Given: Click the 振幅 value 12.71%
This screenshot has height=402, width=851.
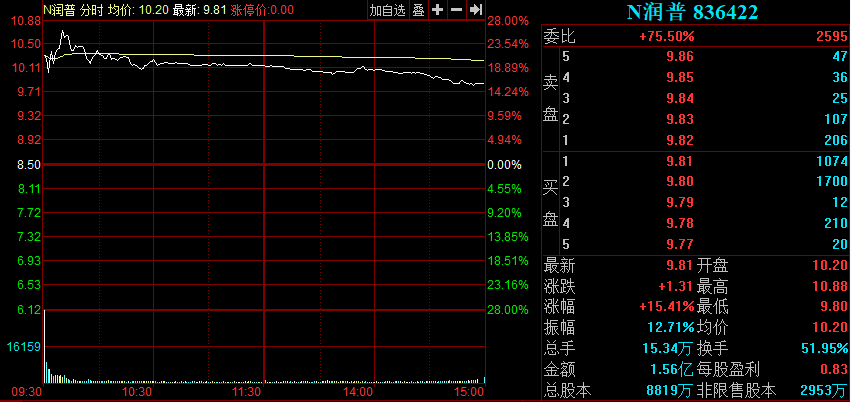Looking at the screenshot, I should [671, 328].
